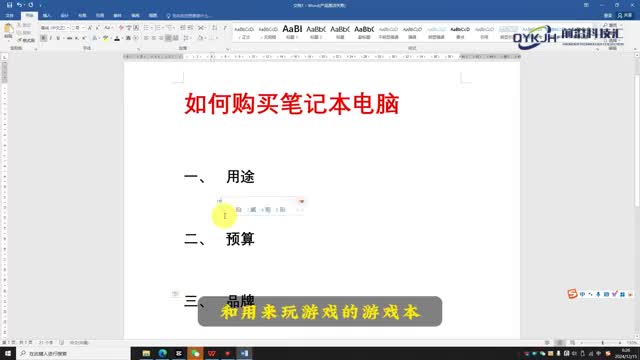Apply text effects icon

pyautogui.click(x=95, y=38)
